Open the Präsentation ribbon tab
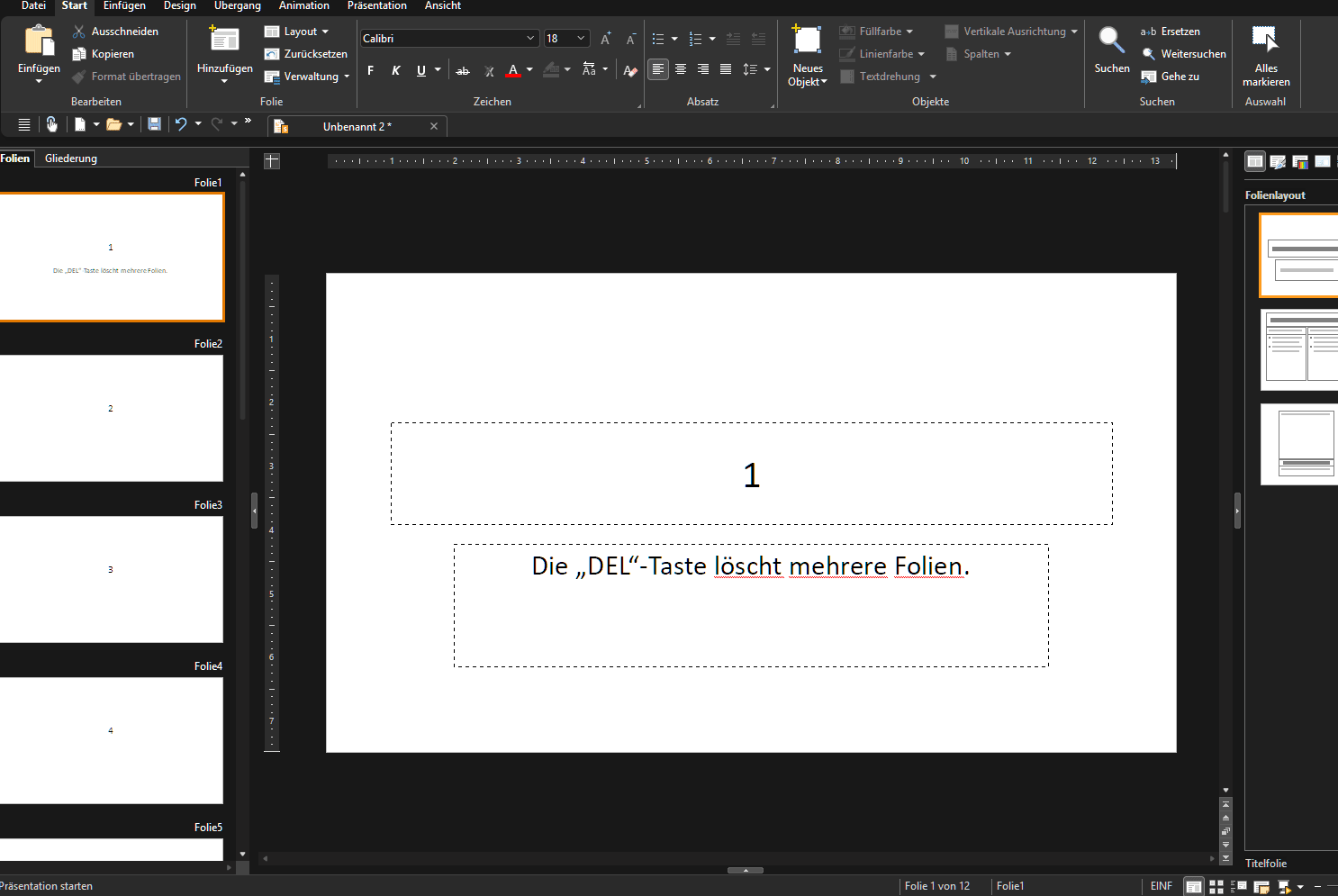1338x896 pixels. coord(377,6)
